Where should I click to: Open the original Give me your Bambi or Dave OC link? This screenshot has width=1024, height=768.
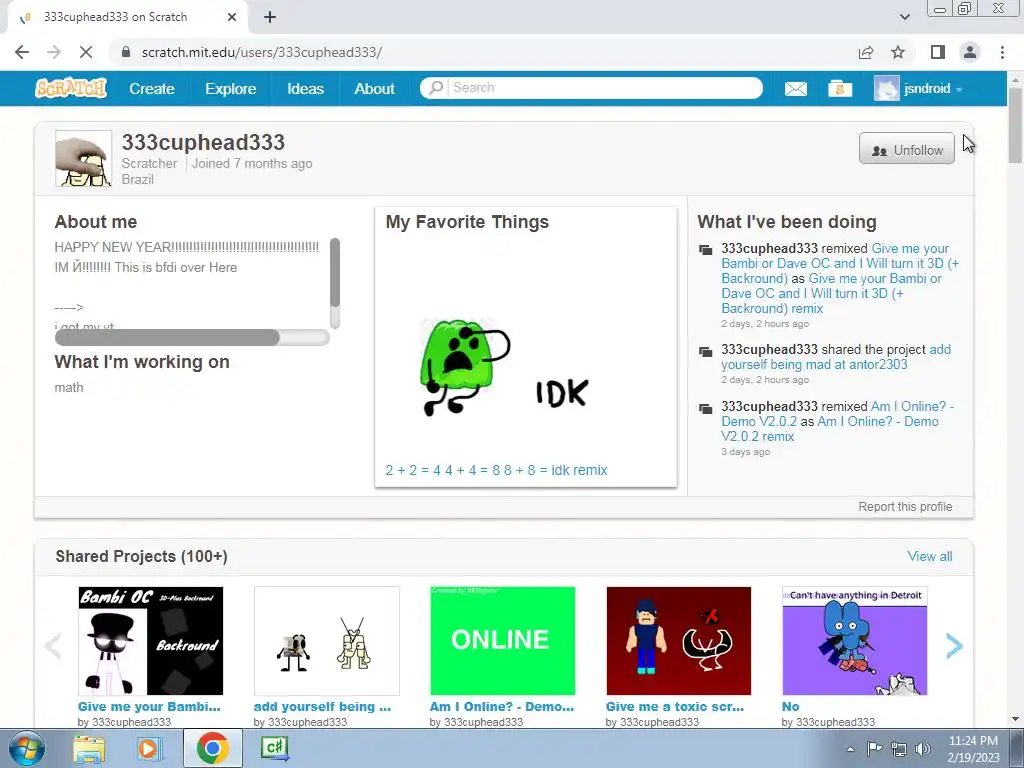(840, 263)
